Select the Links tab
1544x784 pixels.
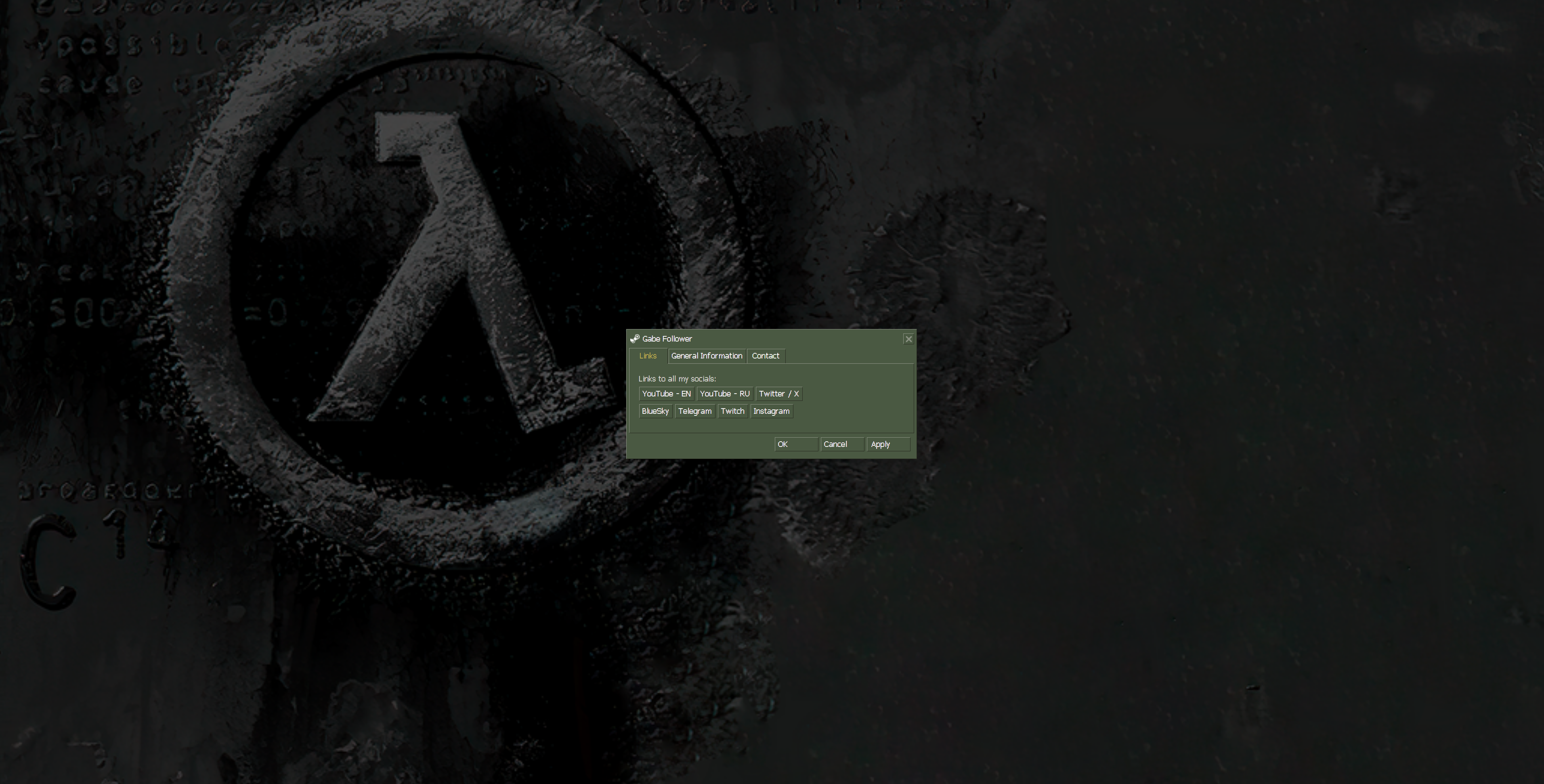click(647, 355)
